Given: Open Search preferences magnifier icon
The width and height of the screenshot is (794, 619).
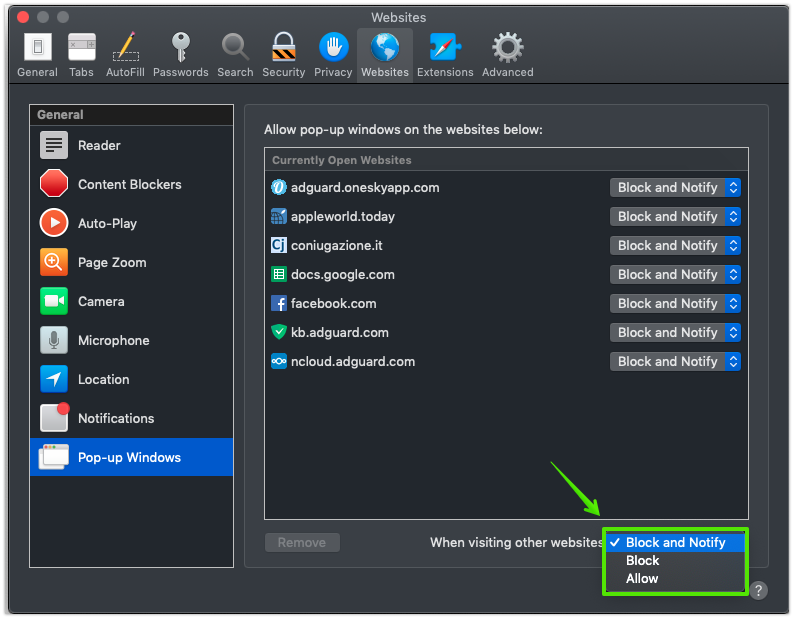Looking at the screenshot, I should pos(235,54).
